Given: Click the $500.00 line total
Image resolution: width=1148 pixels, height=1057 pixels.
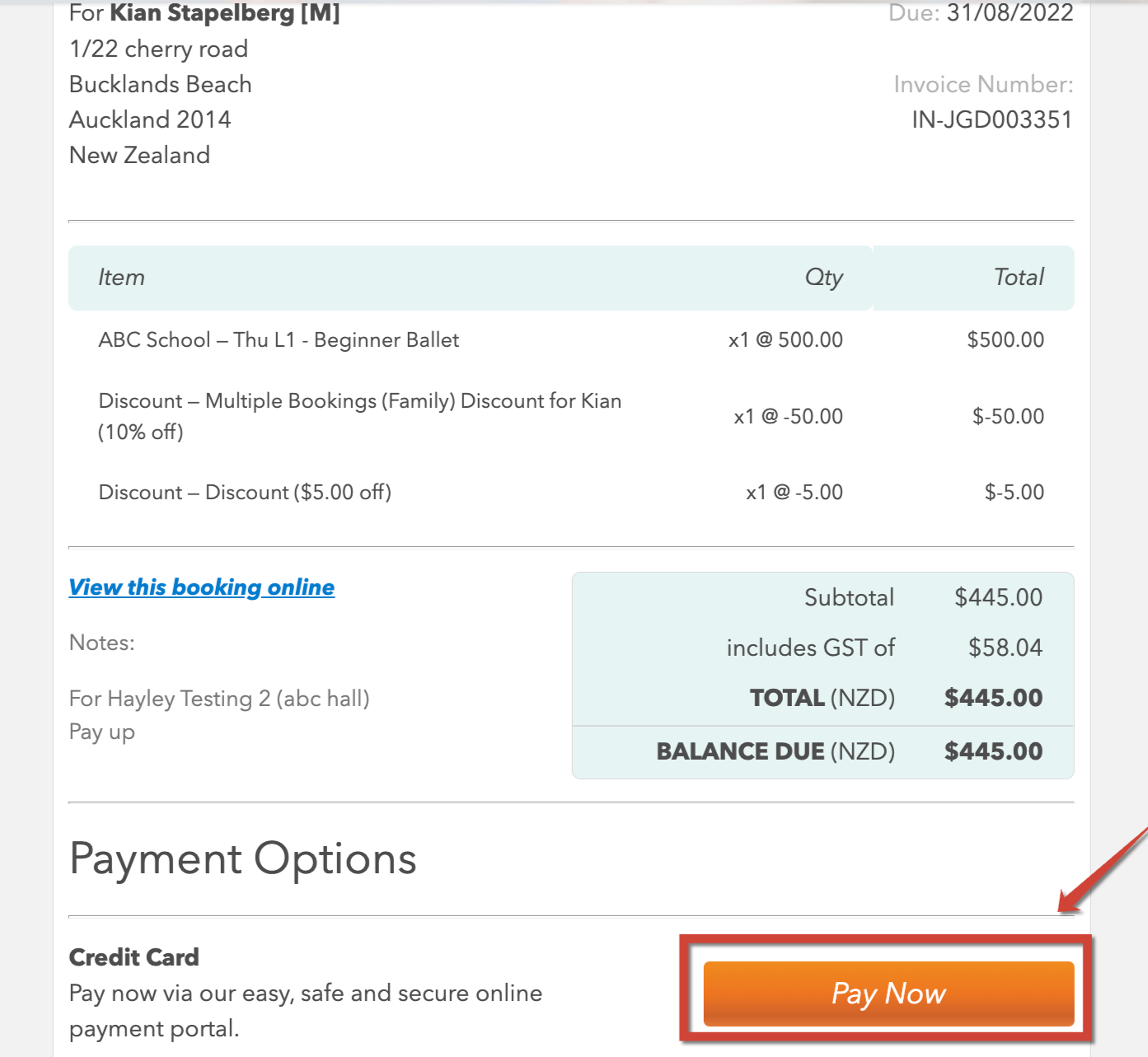Looking at the screenshot, I should [x=1005, y=340].
